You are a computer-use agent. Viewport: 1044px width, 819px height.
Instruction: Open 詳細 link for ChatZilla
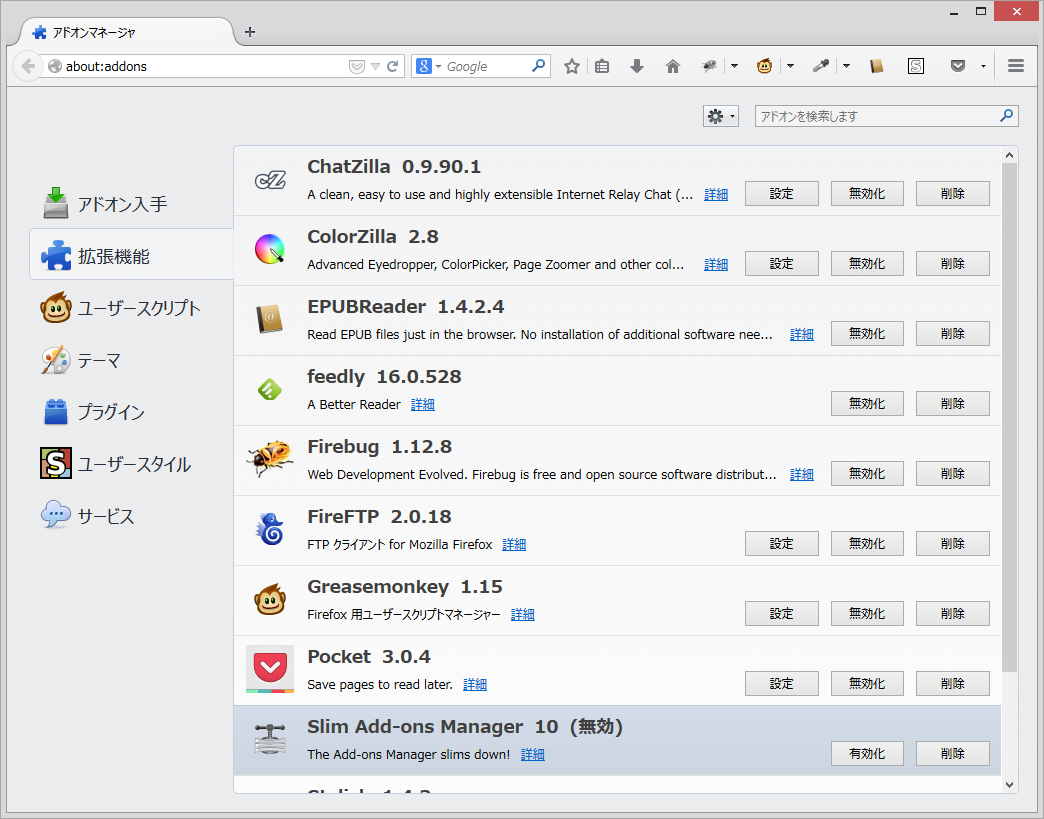coord(716,194)
